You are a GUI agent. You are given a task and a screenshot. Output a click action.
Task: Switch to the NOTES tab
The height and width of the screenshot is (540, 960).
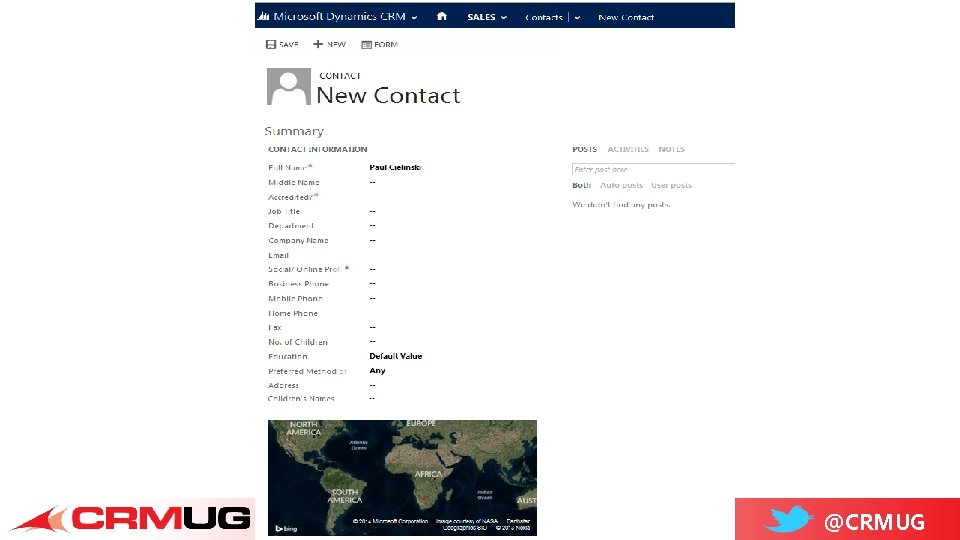[671, 149]
